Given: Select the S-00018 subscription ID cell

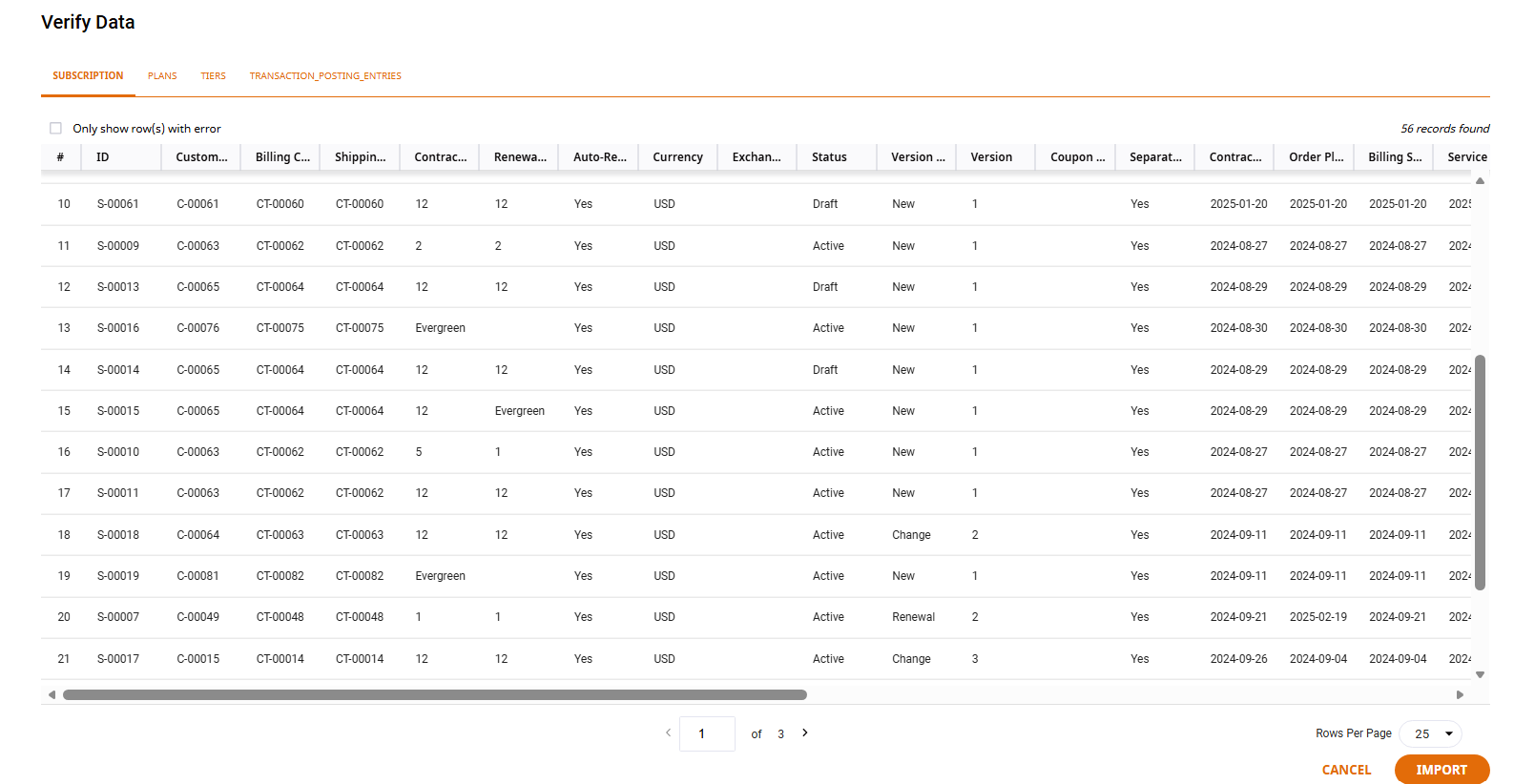Looking at the screenshot, I should click(x=118, y=535).
